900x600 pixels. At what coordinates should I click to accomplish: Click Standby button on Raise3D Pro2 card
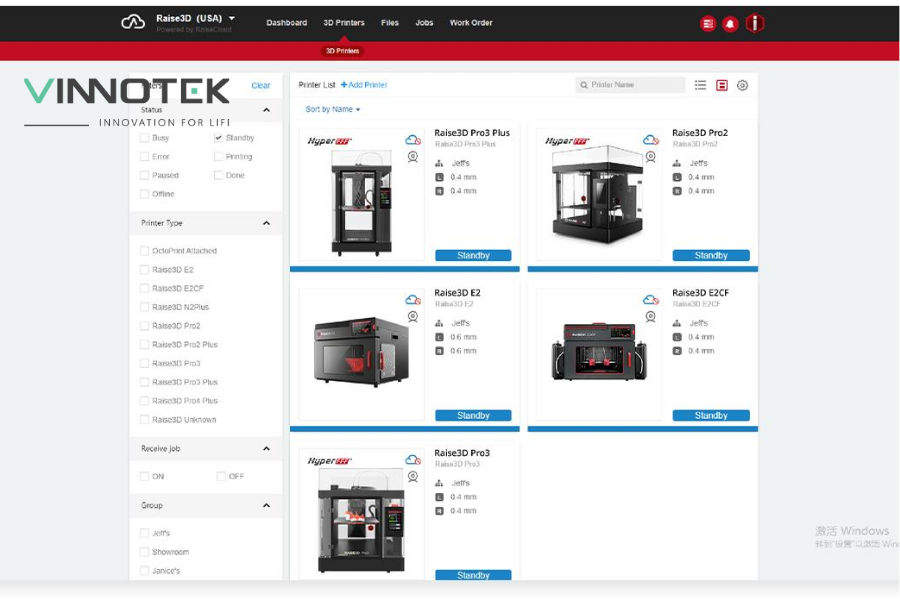(x=711, y=256)
